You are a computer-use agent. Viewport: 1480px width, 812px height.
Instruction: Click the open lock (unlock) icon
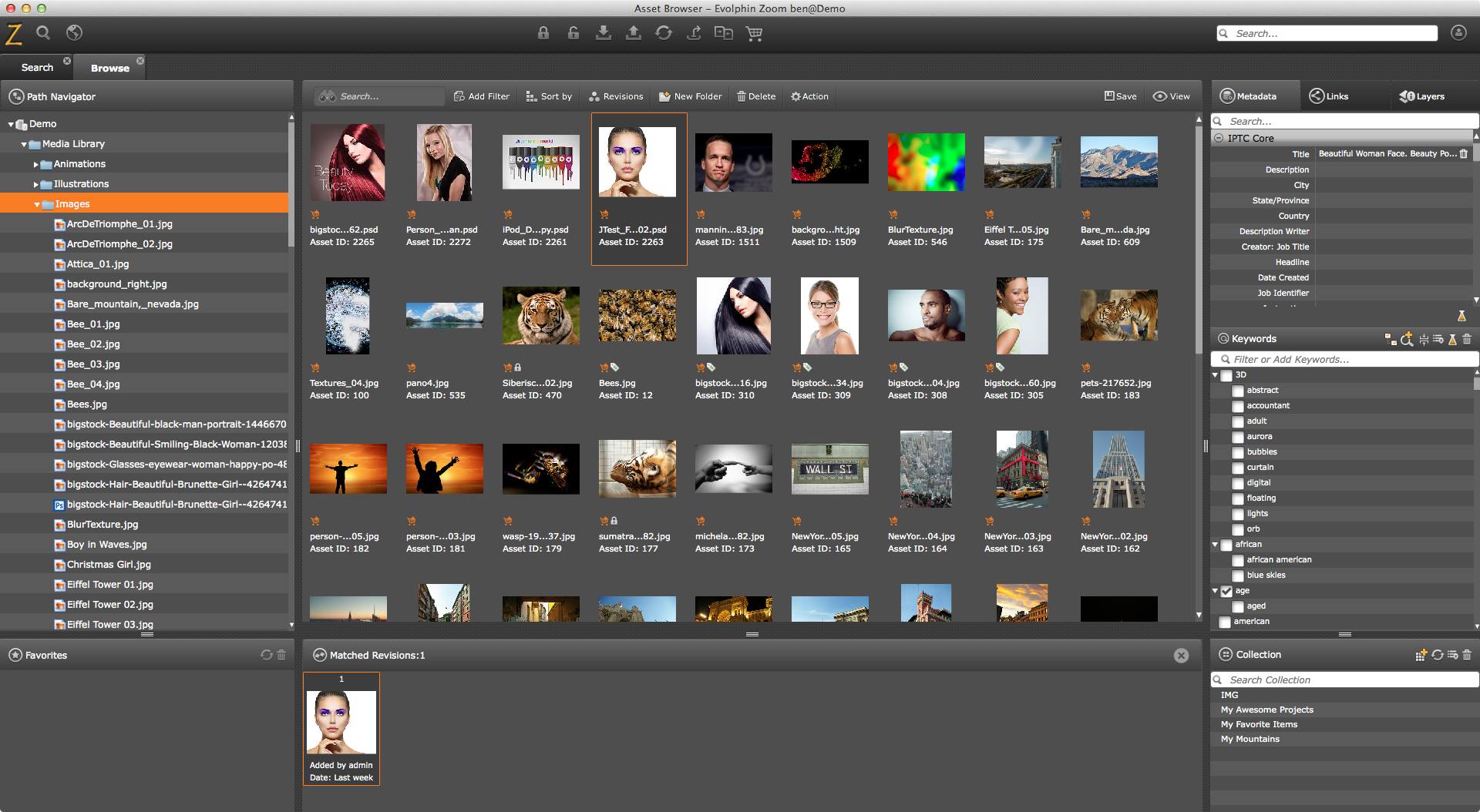coord(573,32)
